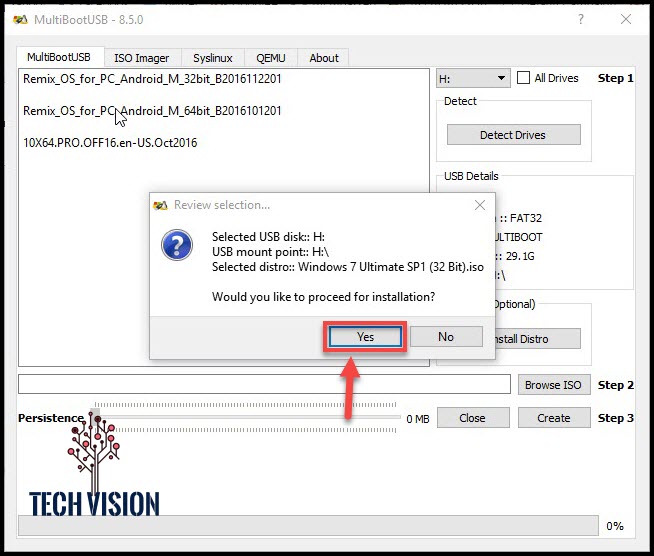Image resolution: width=654 pixels, height=556 pixels.
Task: Click the Browse ISO button
Action: pos(554,385)
